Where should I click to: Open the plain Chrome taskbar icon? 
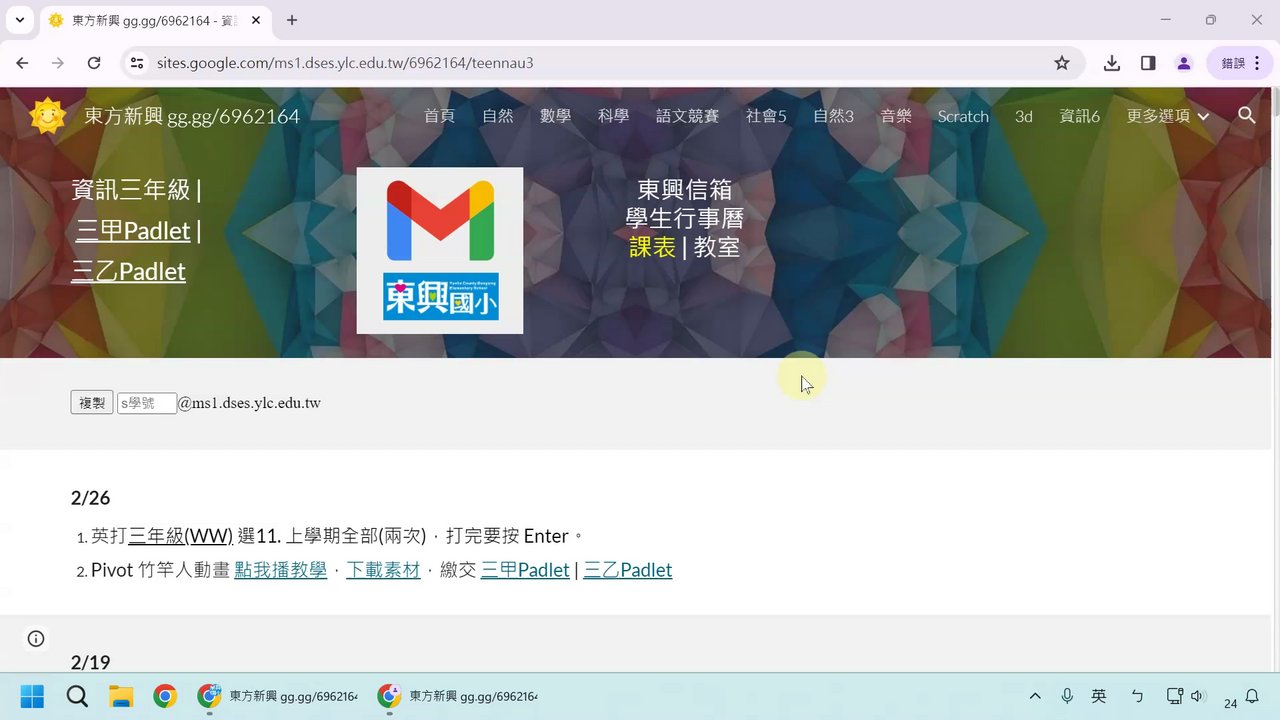165,696
